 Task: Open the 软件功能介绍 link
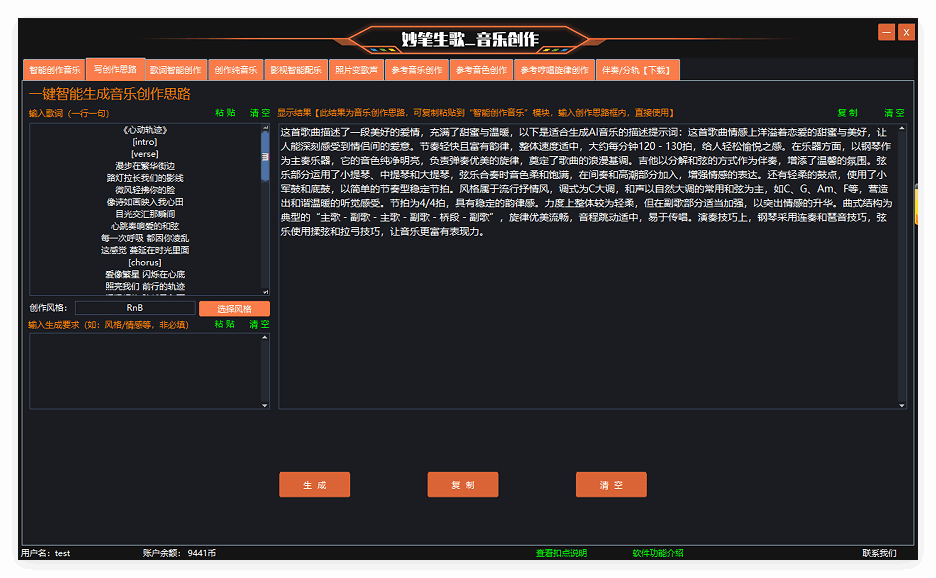[x=658, y=553]
